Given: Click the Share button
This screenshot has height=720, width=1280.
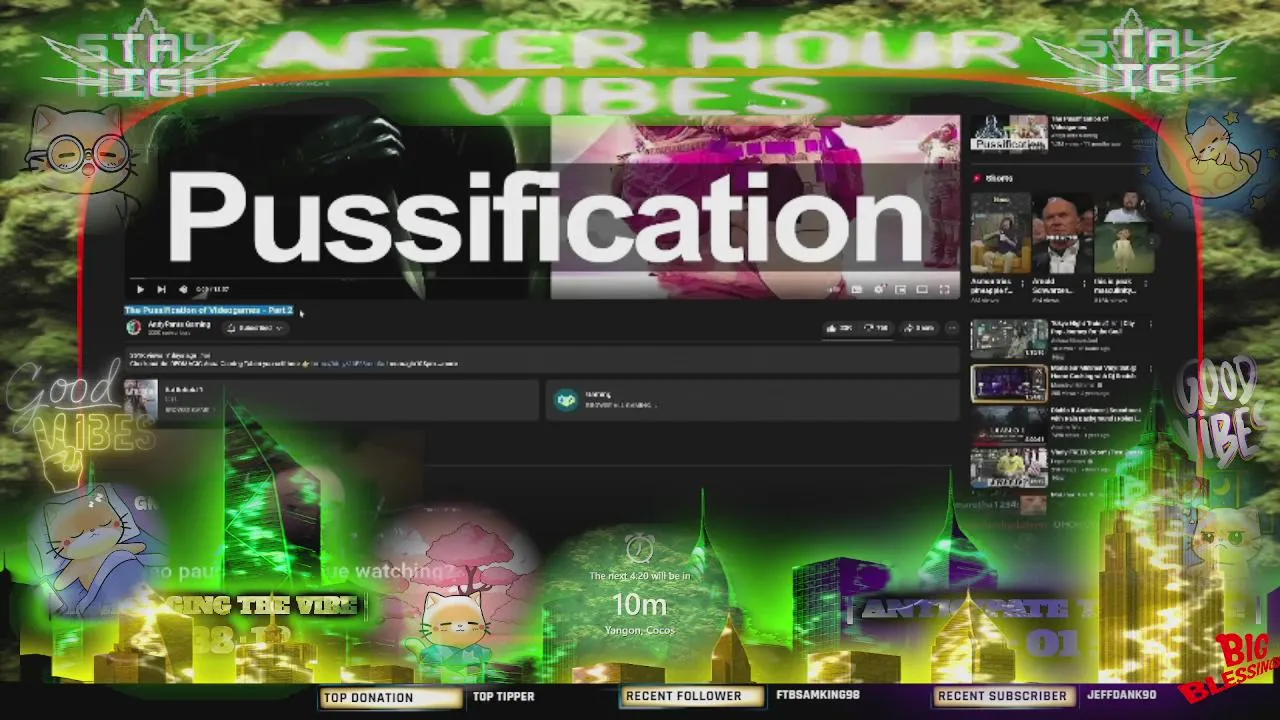Looking at the screenshot, I should 919,327.
